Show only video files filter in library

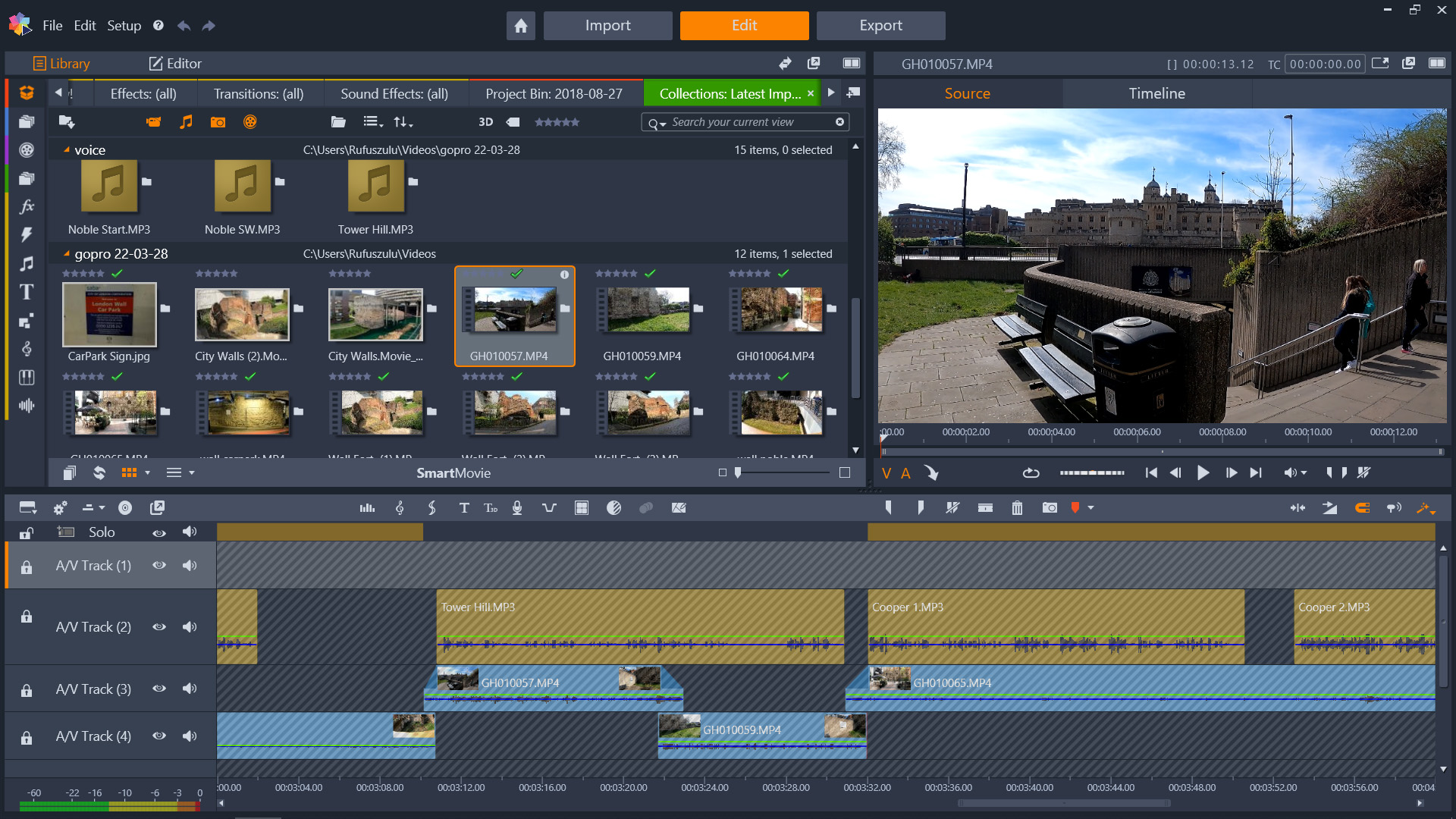click(x=154, y=122)
